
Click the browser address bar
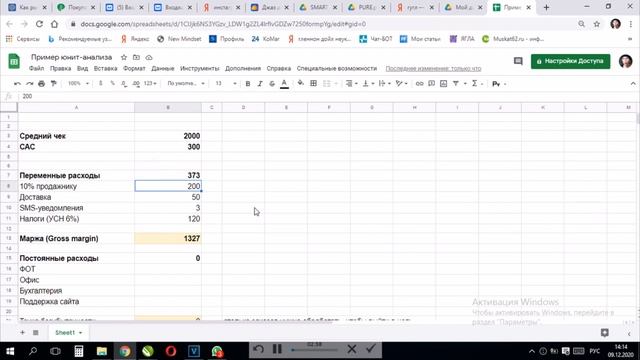tap(322, 24)
